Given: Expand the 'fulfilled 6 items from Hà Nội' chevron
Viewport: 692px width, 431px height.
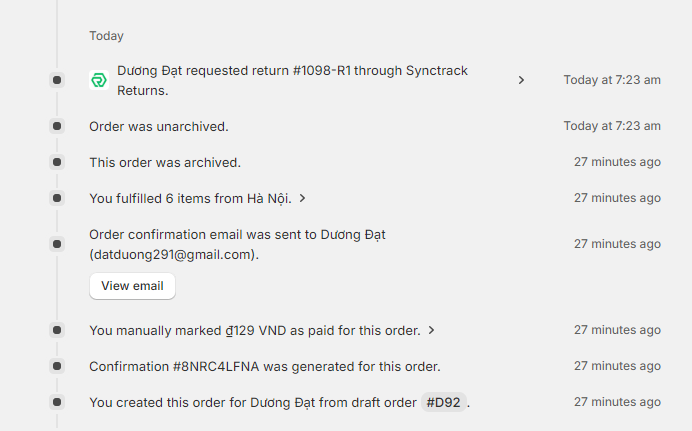Looking at the screenshot, I should coord(302,199).
